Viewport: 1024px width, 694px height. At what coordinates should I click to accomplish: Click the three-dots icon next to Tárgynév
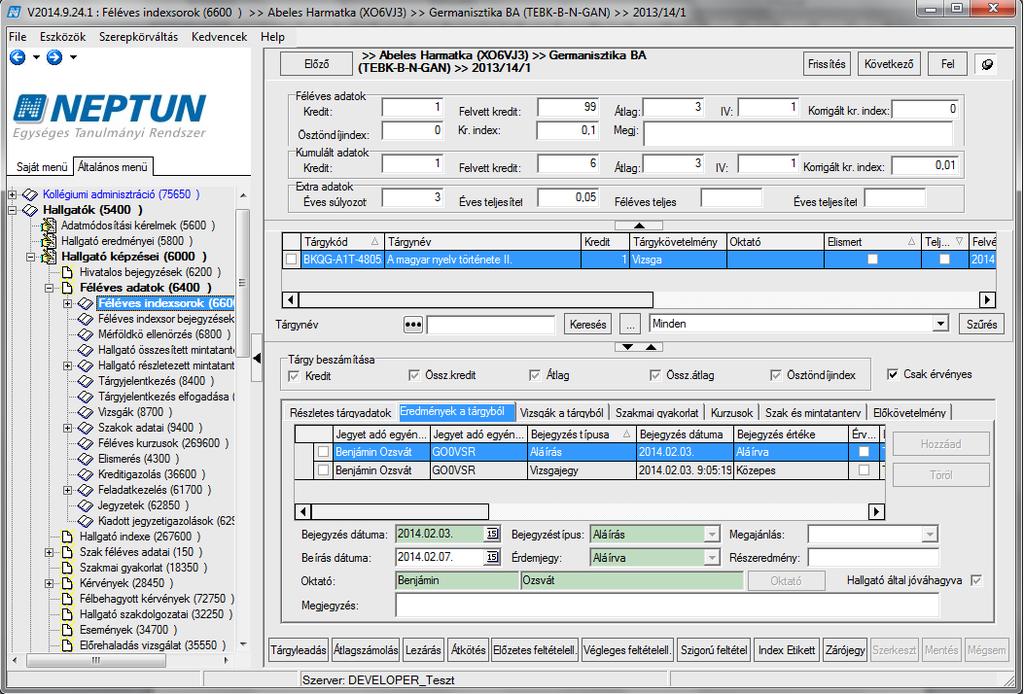click(x=413, y=324)
